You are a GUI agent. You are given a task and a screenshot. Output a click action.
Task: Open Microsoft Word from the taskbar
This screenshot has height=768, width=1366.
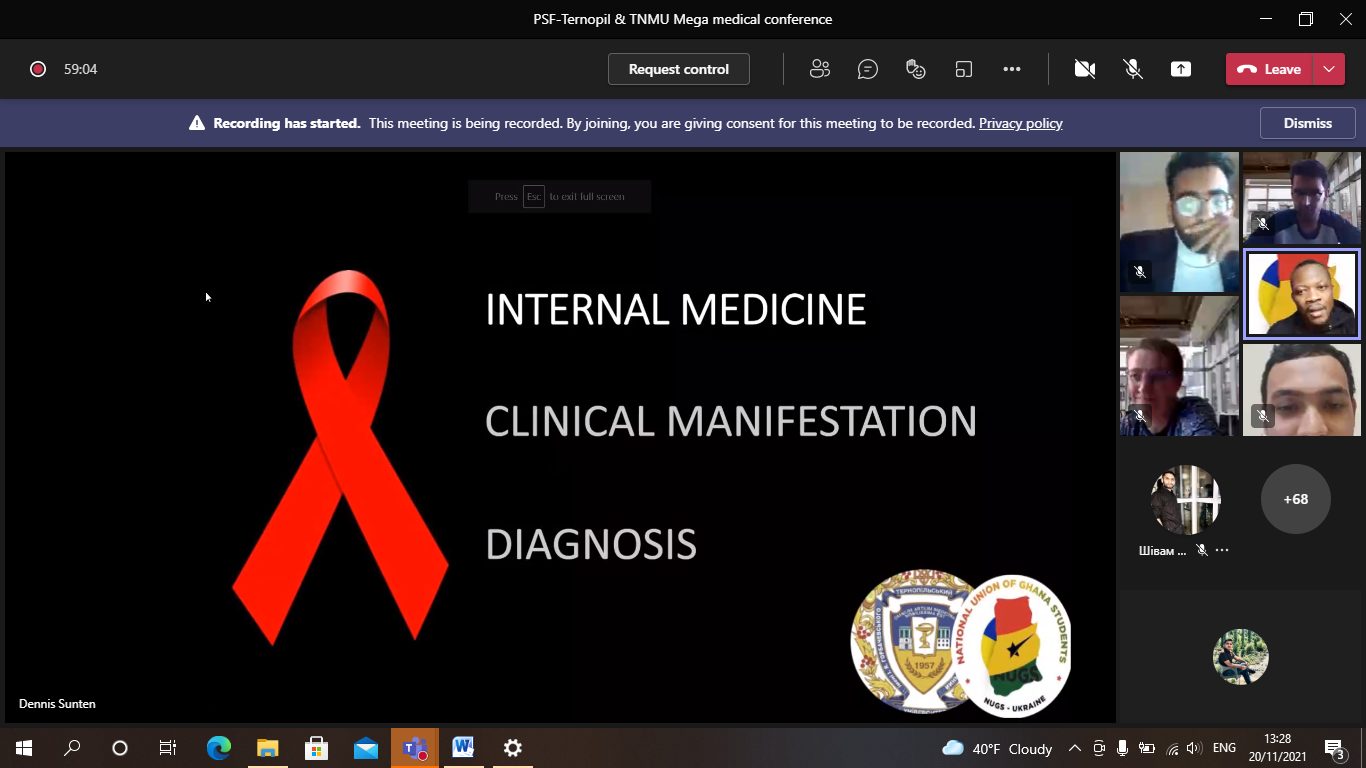click(x=463, y=748)
